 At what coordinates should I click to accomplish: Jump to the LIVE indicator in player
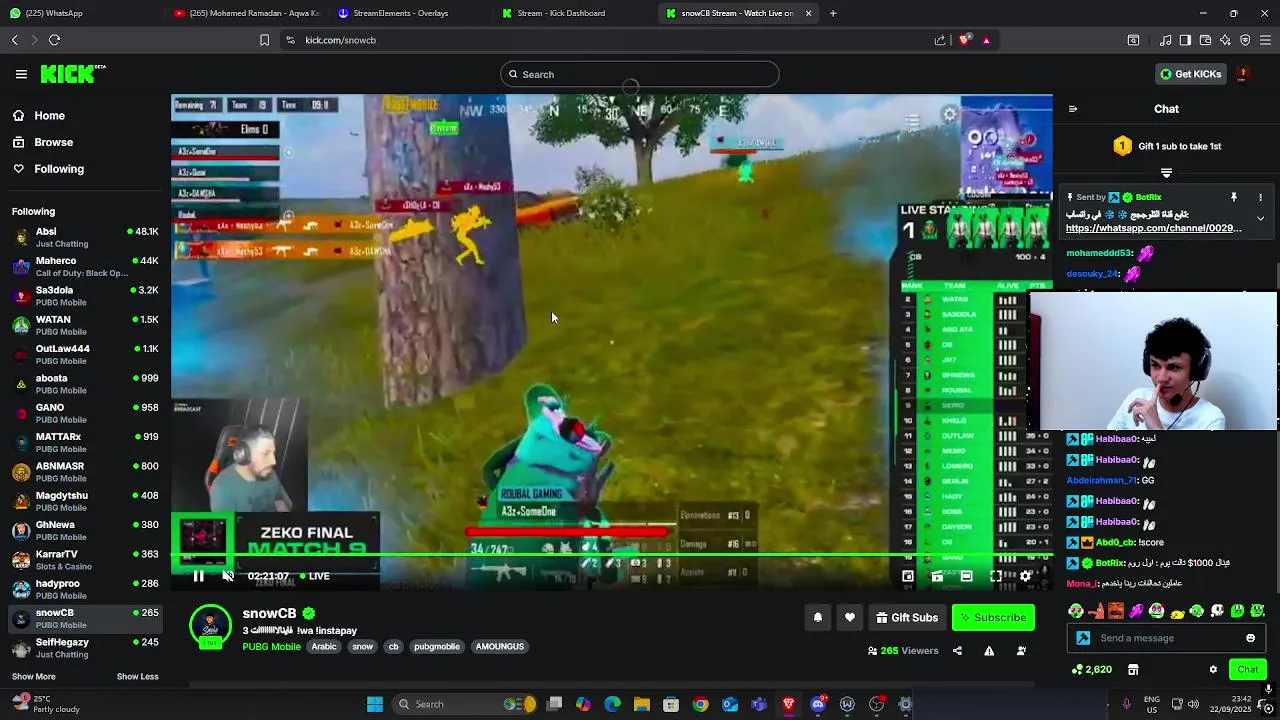coord(313,576)
